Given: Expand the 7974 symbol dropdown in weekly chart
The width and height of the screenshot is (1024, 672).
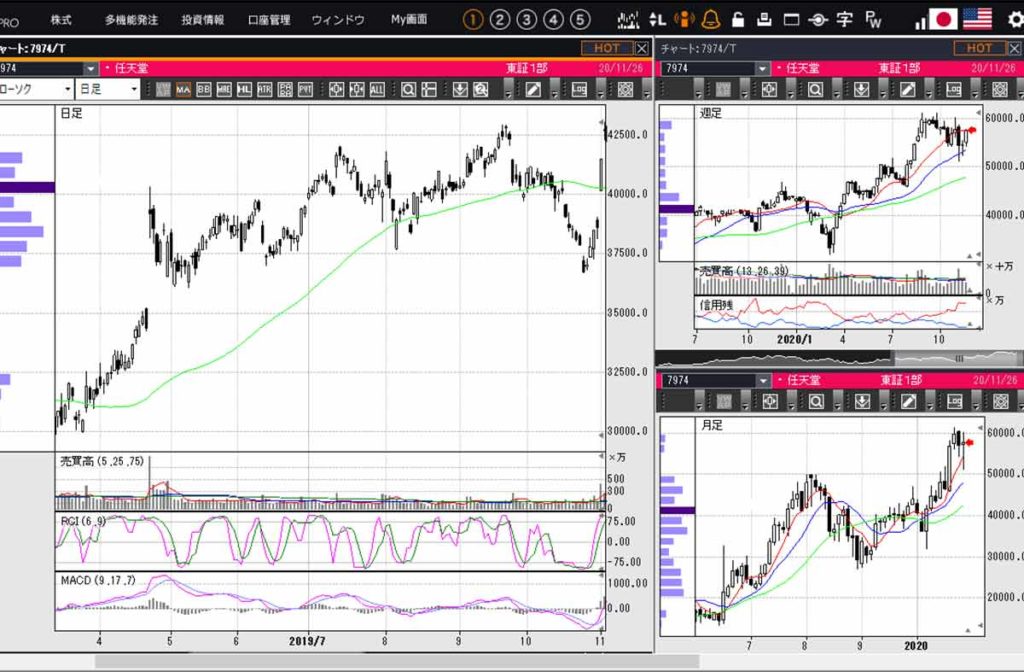Looking at the screenshot, I should tap(764, 68).
